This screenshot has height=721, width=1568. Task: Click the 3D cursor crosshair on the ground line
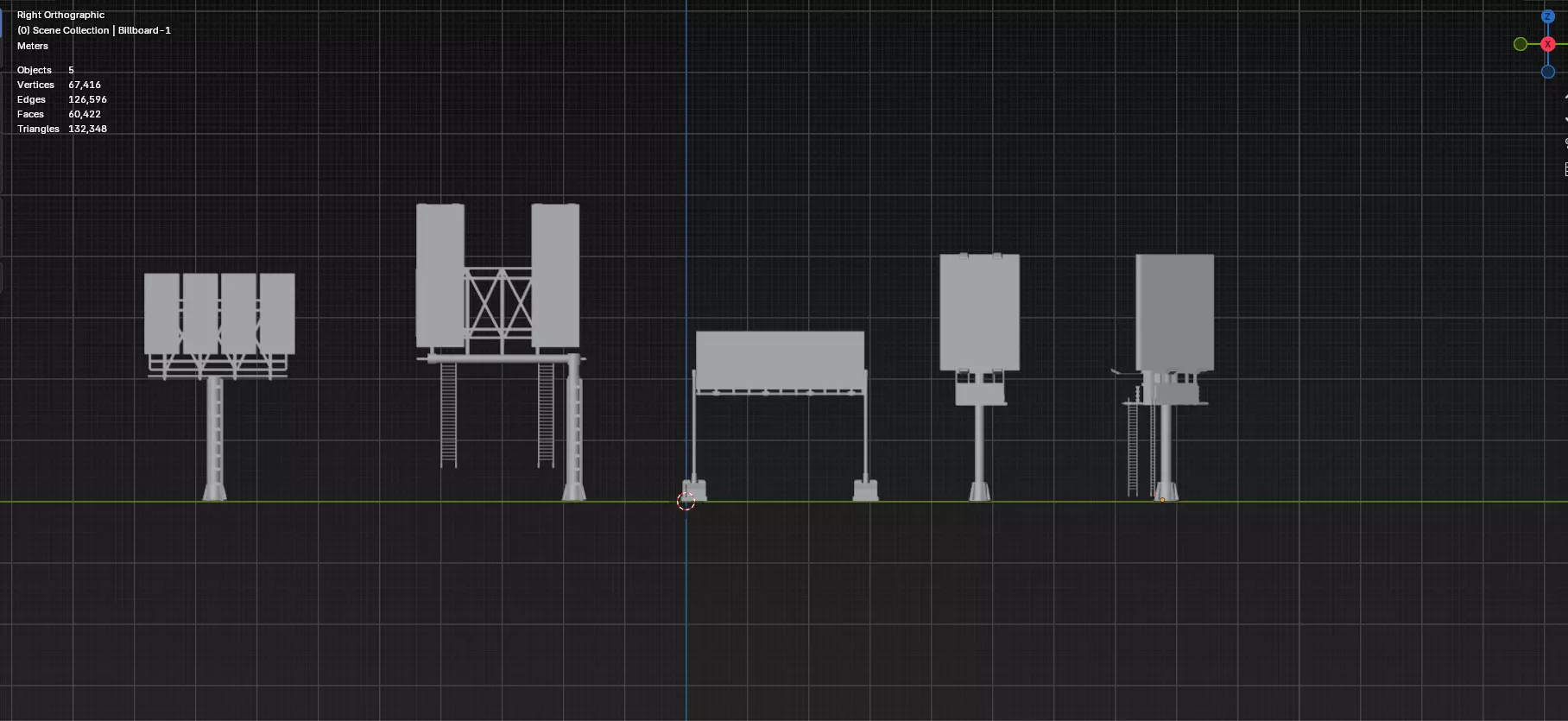[x=686, y=501]
